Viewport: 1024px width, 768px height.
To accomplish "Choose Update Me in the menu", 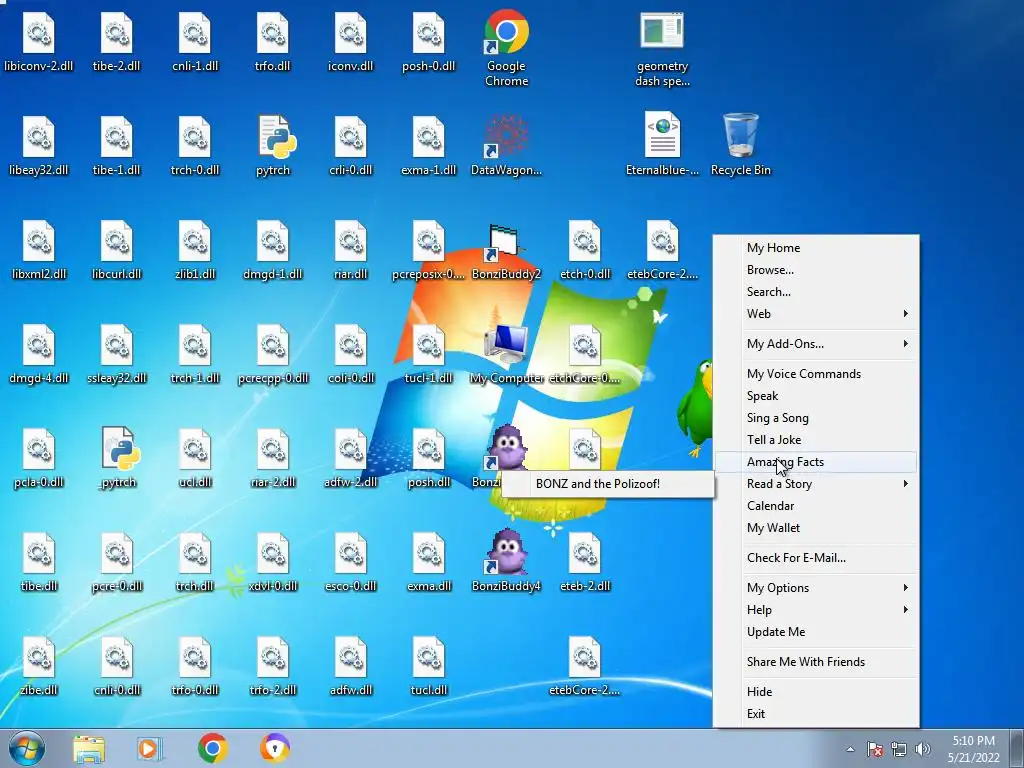I will pyautogui.click(x=816, y=632).
